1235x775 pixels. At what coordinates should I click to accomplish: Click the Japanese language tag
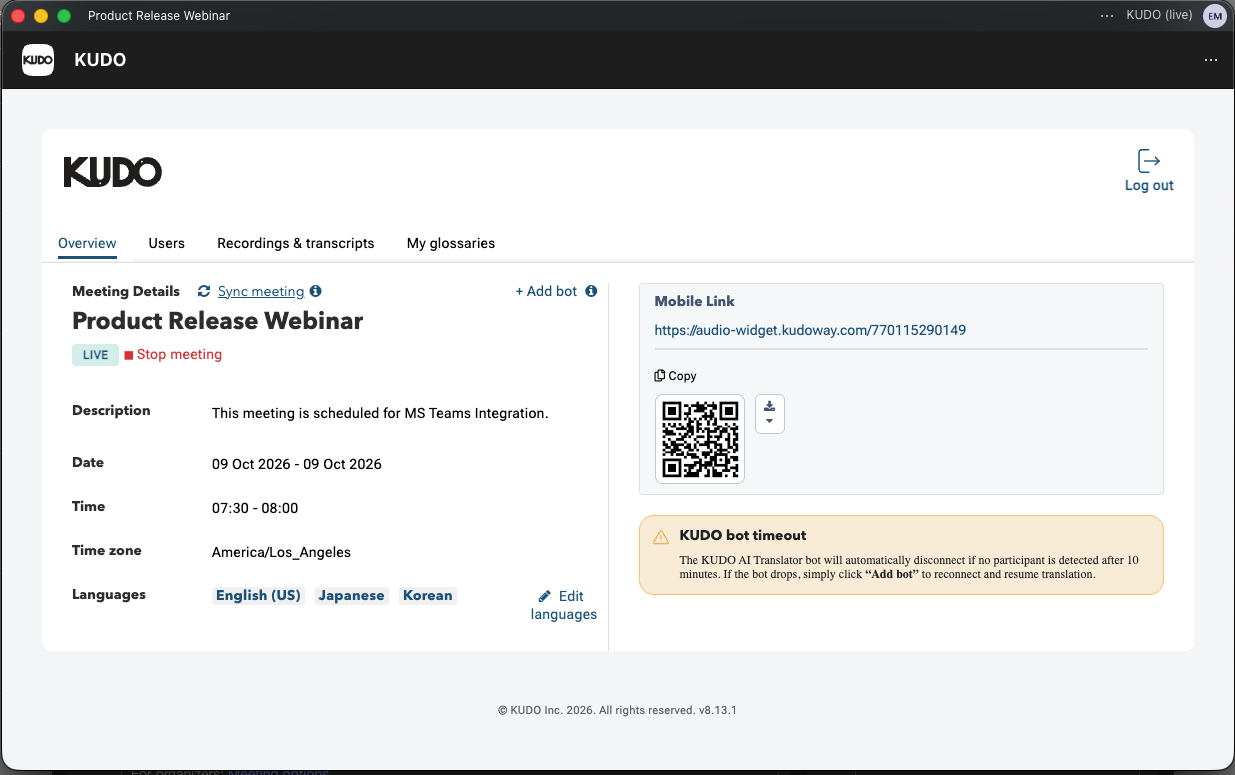[x=351, y=595]
